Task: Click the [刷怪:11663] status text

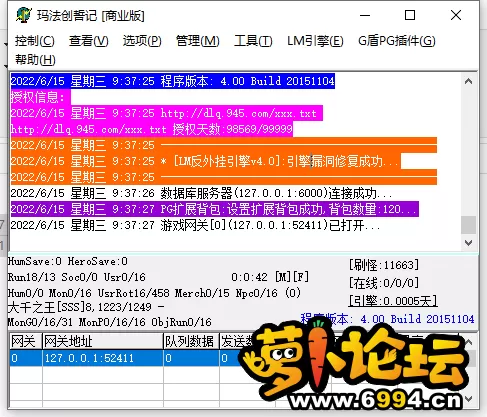Action: tap(384, 265)
